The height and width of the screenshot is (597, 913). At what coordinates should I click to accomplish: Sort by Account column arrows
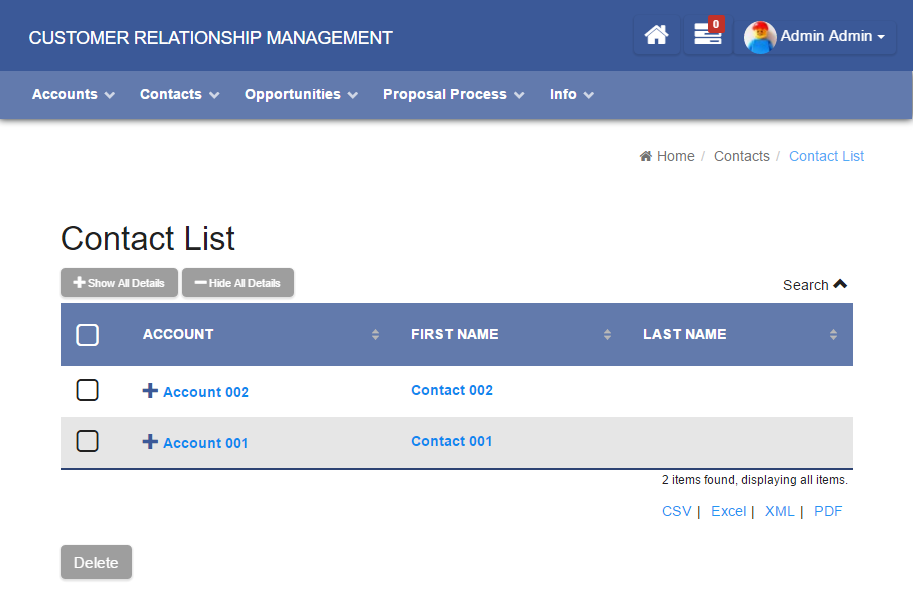coord(375,335)
